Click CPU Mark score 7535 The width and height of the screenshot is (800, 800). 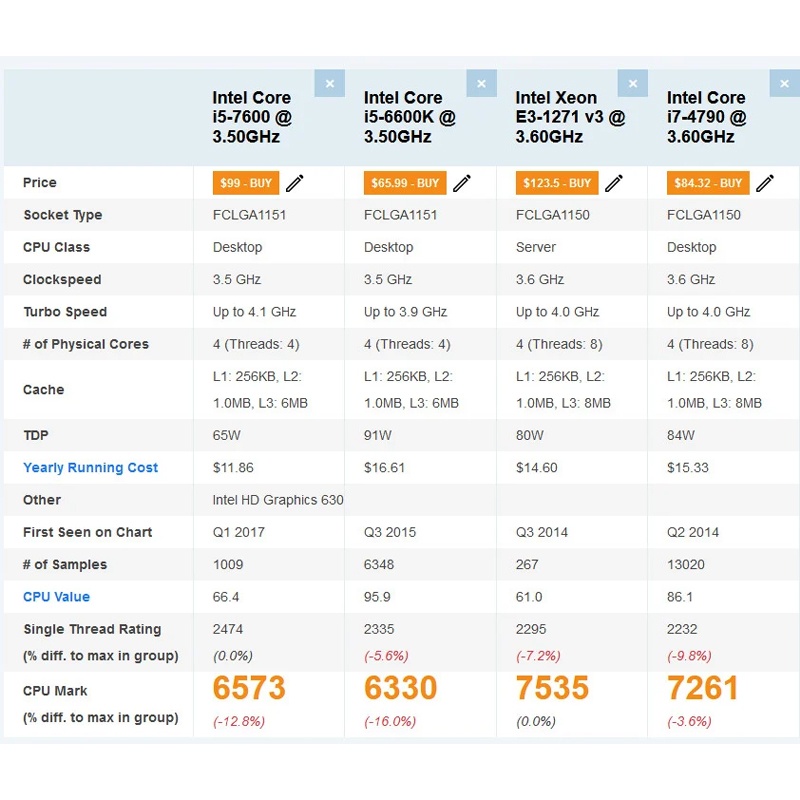(x=552, y=688)
